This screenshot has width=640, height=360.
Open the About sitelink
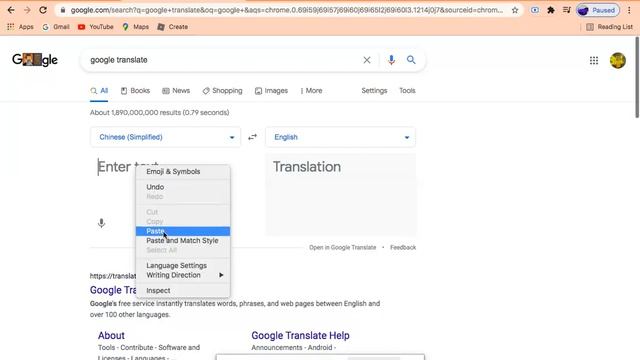tap(111, 336)
